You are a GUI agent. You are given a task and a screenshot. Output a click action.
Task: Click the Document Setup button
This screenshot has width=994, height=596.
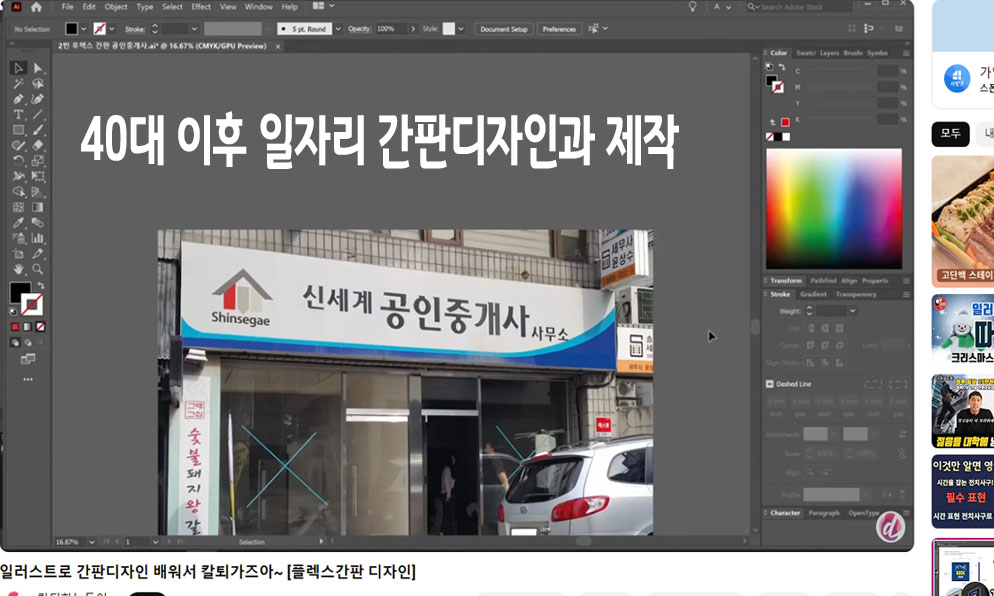click(x=504, y=29)
